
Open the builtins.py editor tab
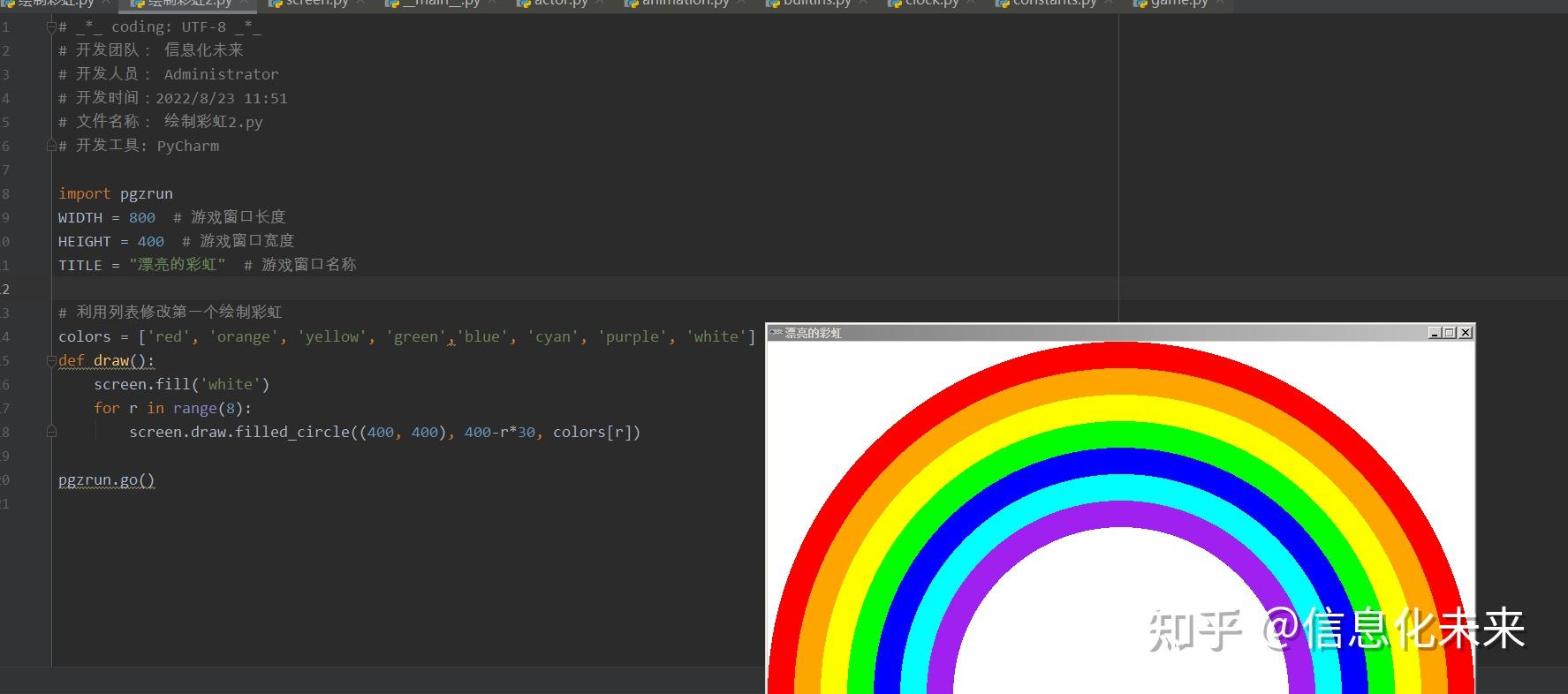point(817,4)
